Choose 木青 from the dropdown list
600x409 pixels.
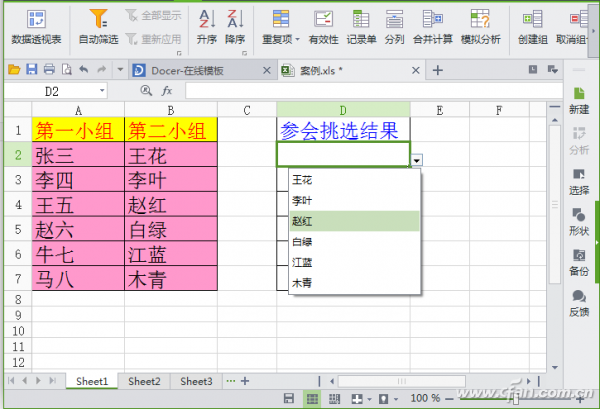(354, 283)
